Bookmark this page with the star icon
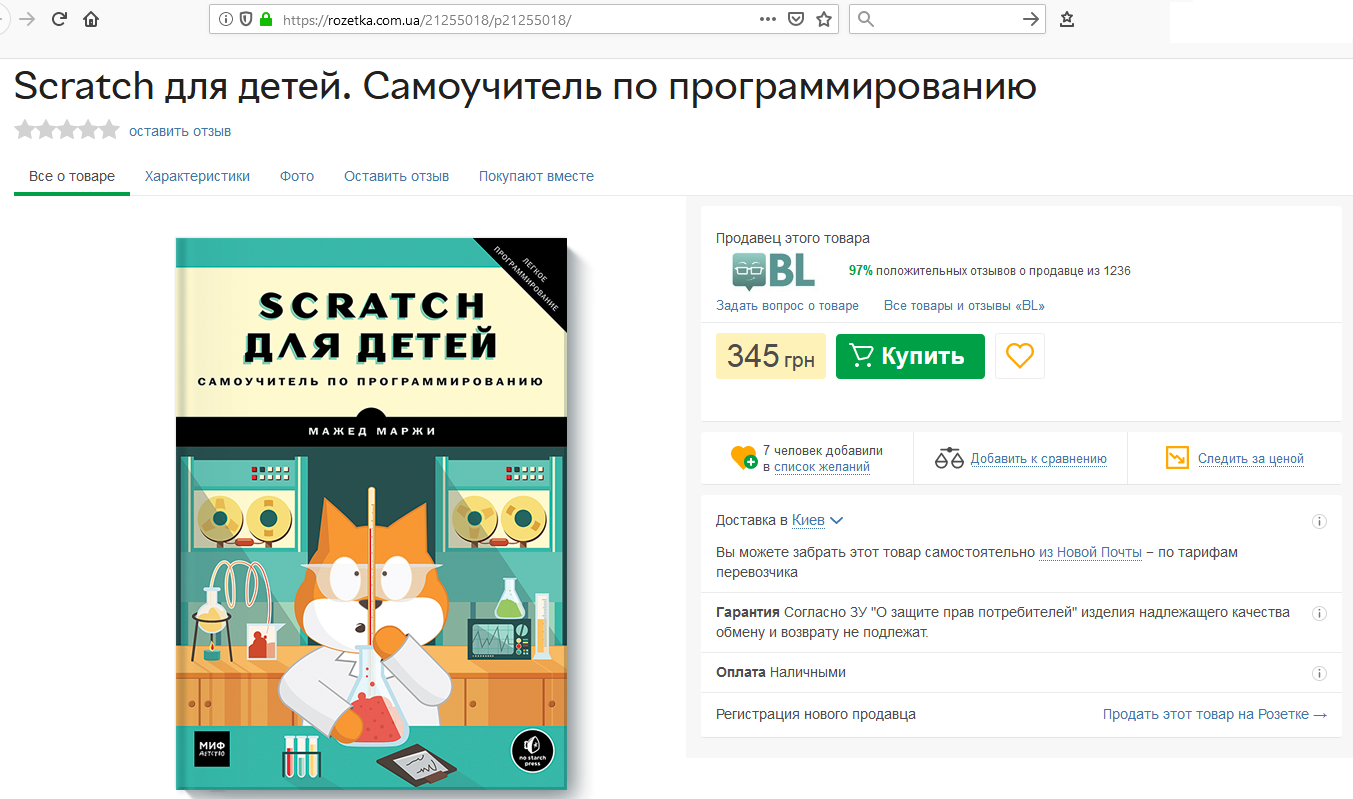Screen dimensions: 1353x799 click(x=824, y=19)
